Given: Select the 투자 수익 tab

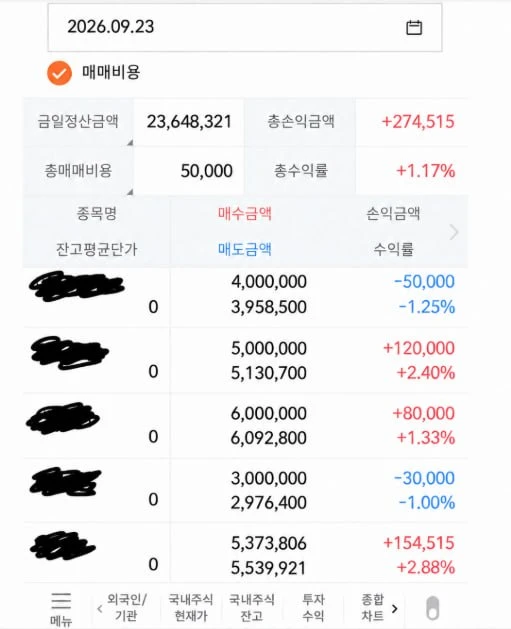Looking at the screenshot, I should click(x=313, y=607).
